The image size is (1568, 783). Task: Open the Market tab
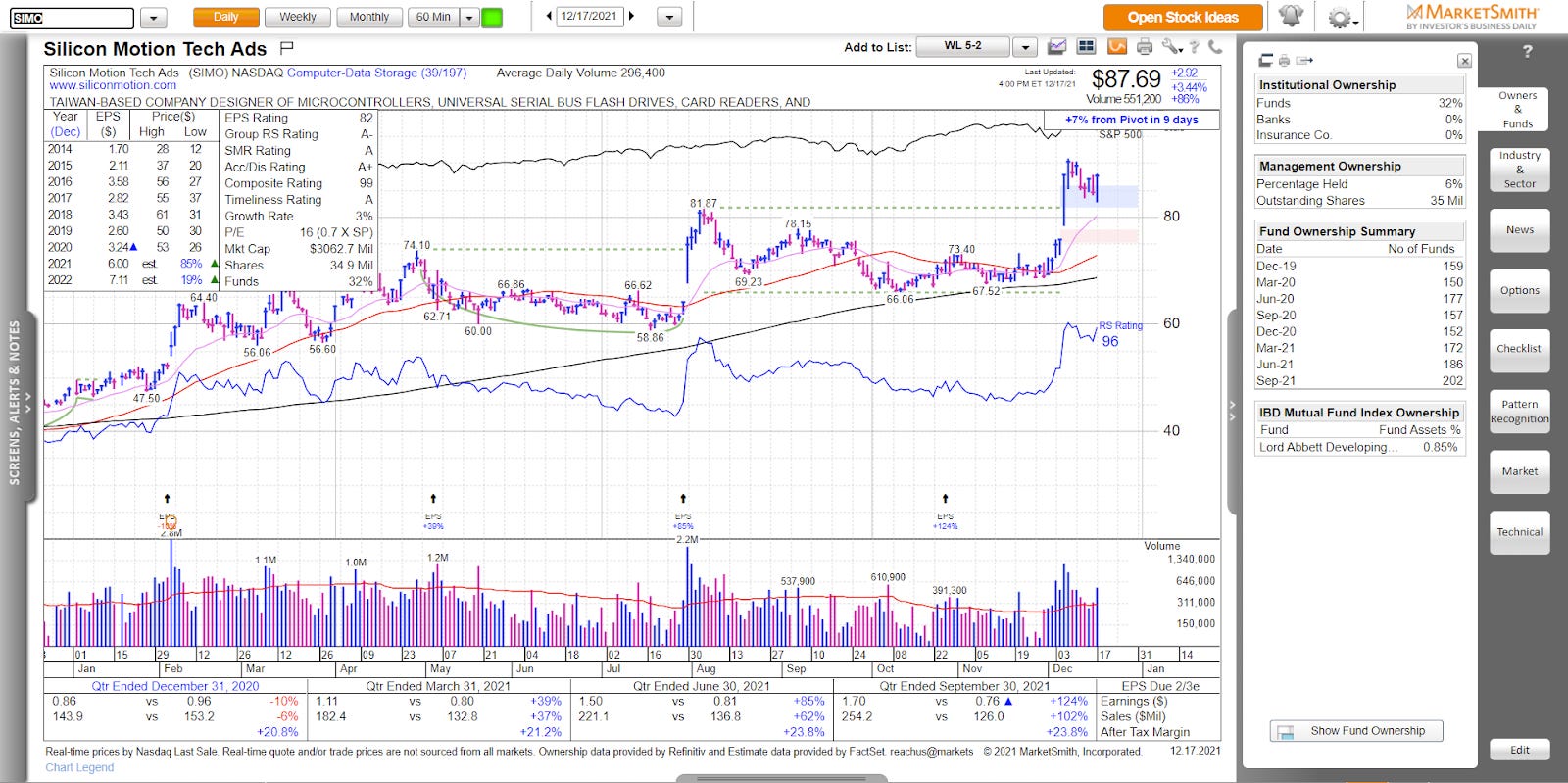click(1520, 471)
